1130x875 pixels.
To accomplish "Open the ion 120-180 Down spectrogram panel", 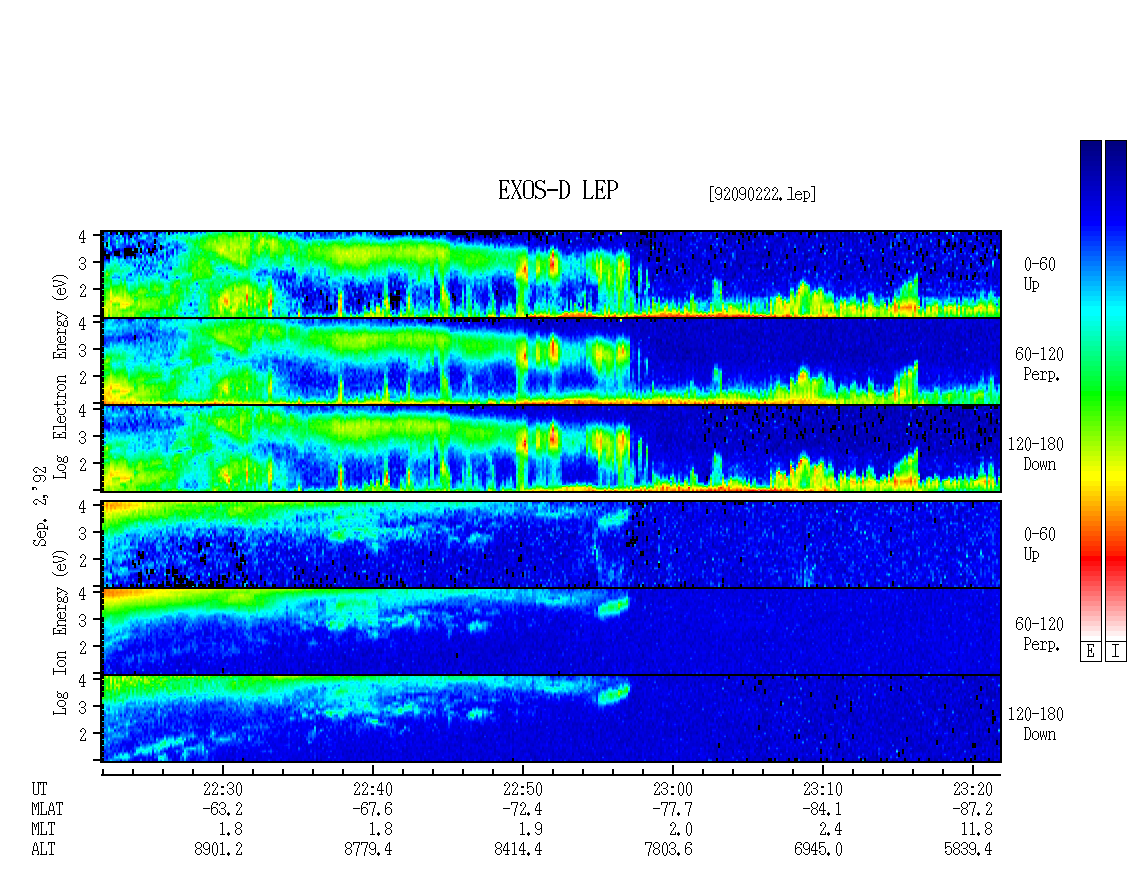I will point(551,719).
